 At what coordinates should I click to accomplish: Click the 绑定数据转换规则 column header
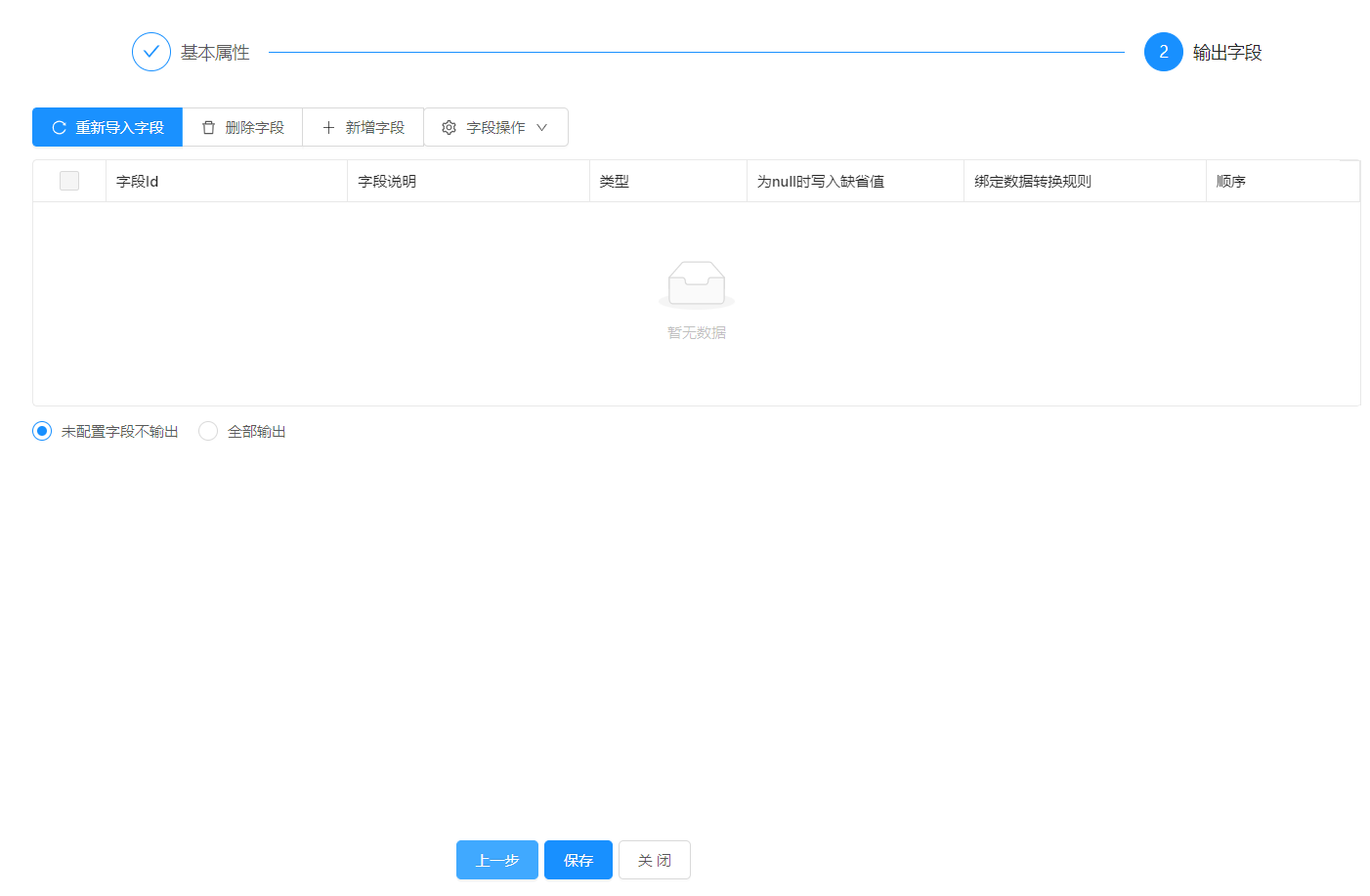click(x=1033, y=182)
